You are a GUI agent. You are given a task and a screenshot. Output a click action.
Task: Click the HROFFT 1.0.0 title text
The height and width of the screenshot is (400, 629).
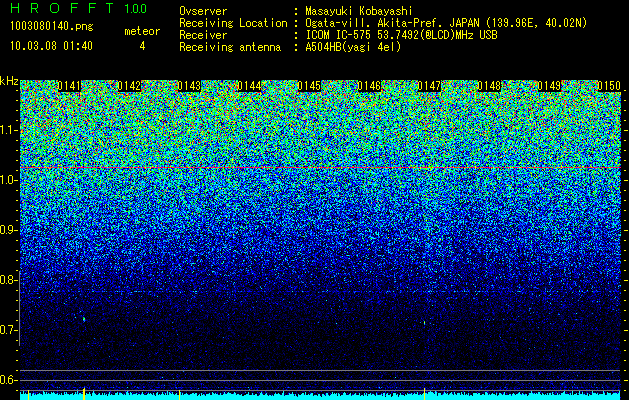pos(79,8)
